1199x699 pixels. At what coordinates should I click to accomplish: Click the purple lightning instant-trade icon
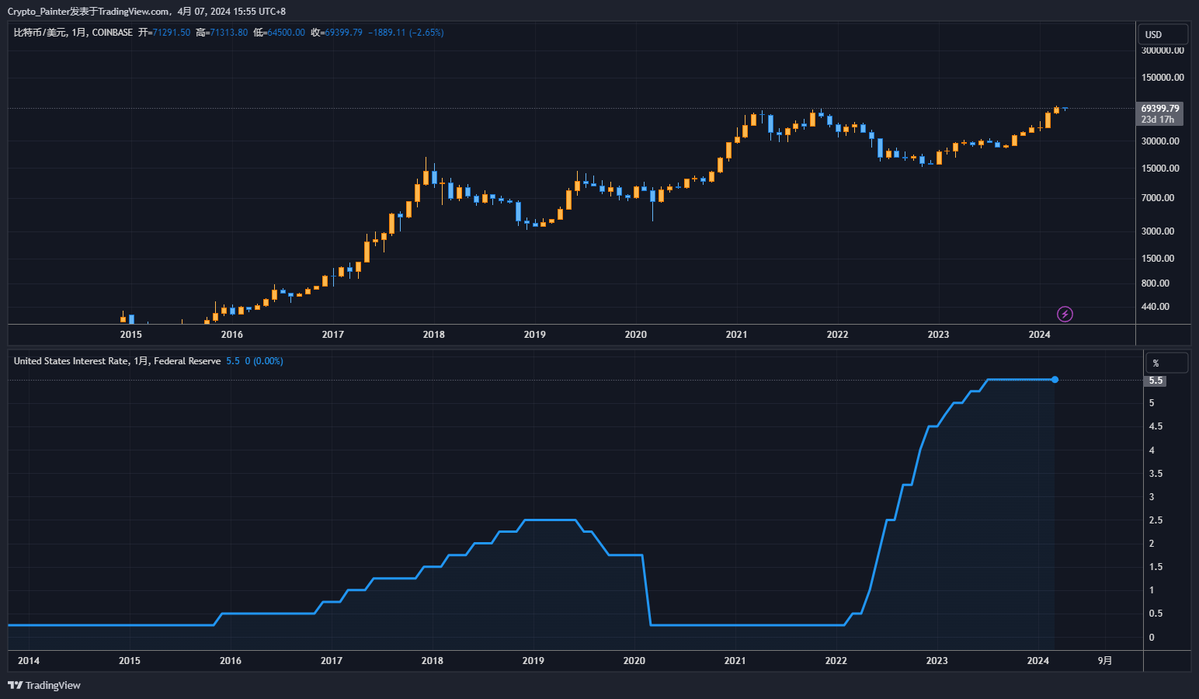pyautogui.click(x=1064, y=314)
